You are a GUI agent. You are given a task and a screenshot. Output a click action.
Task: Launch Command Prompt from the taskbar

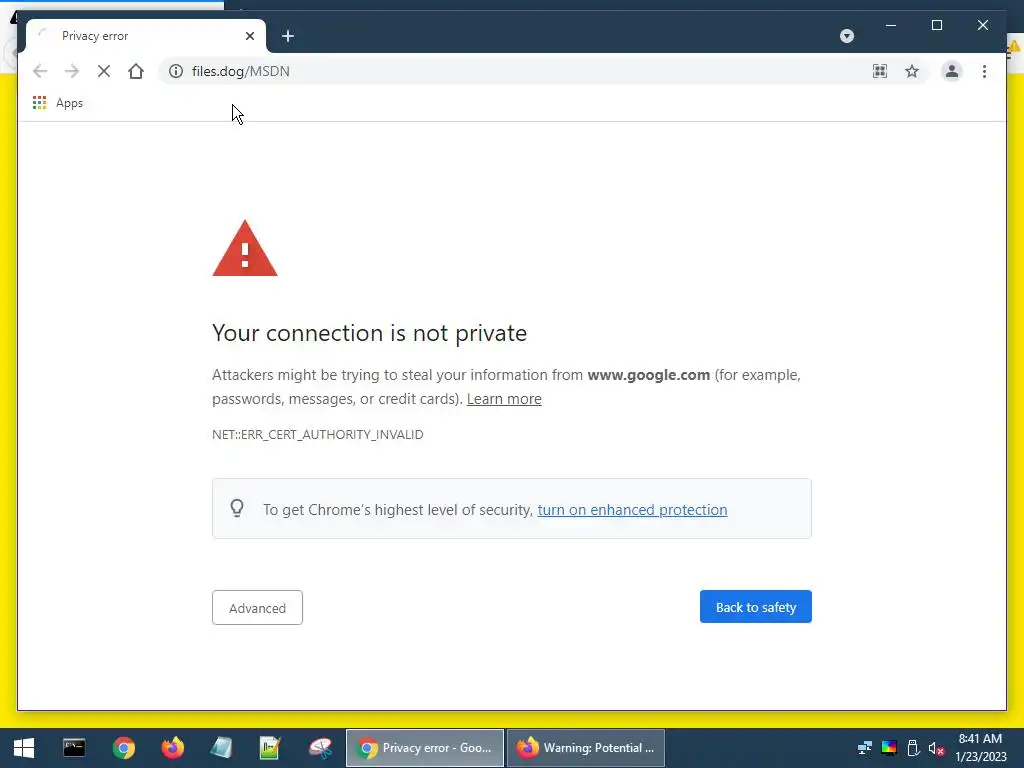[x=74, y=748]
